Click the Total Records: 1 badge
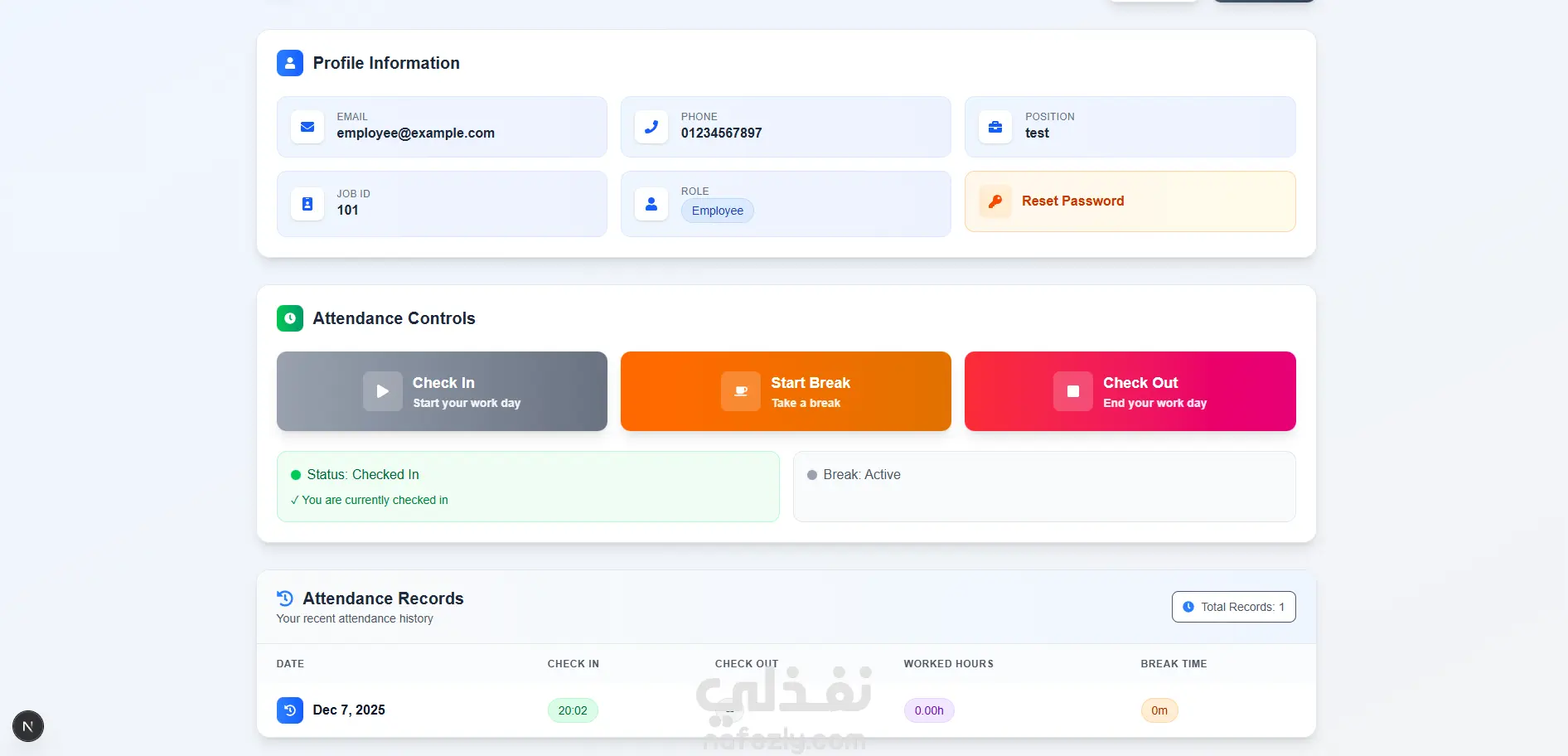The width and height of the screenshot is (1568, 756). pyautogui.click(x=1233, y=607)
